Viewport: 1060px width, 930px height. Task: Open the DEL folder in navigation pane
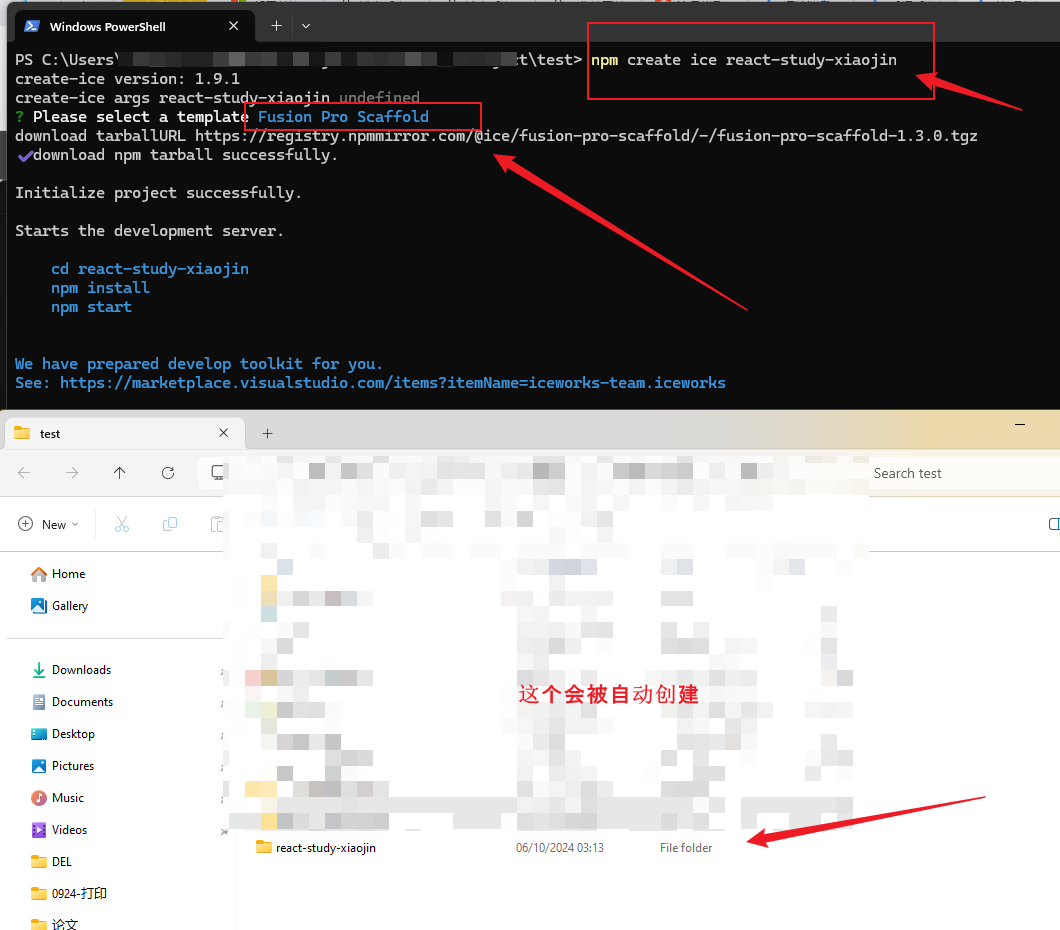coord(62,862)
